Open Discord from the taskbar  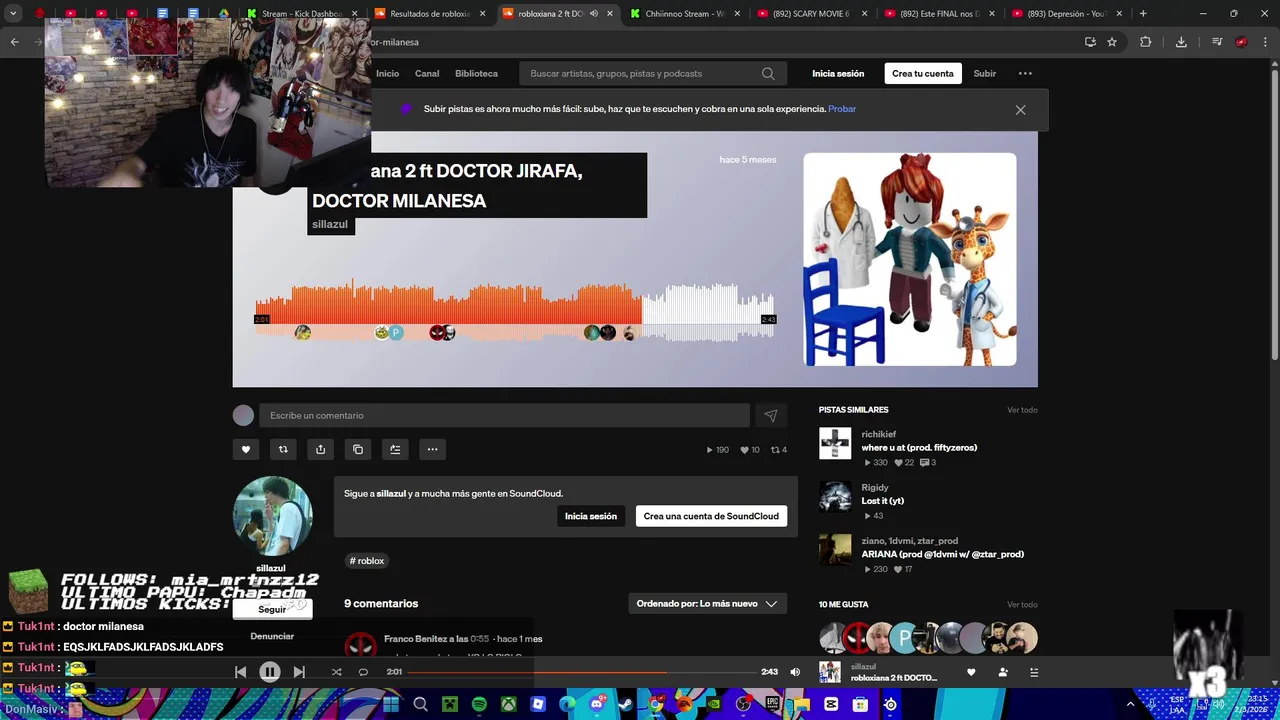tap(597, 705)
